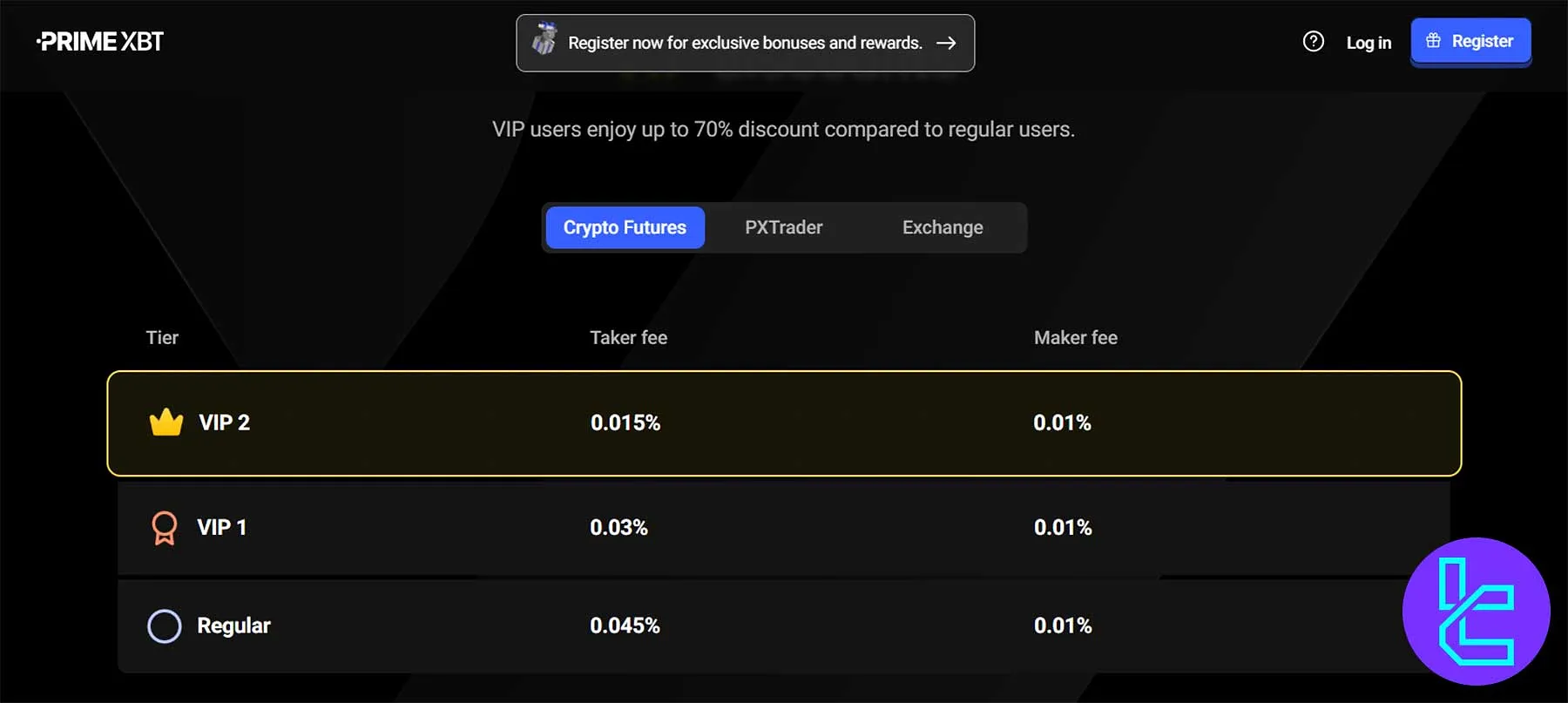Open the Exchange fees tab
Image resolution: width=1568 pixels, height=703 pixels.
(x=942, y=227)
